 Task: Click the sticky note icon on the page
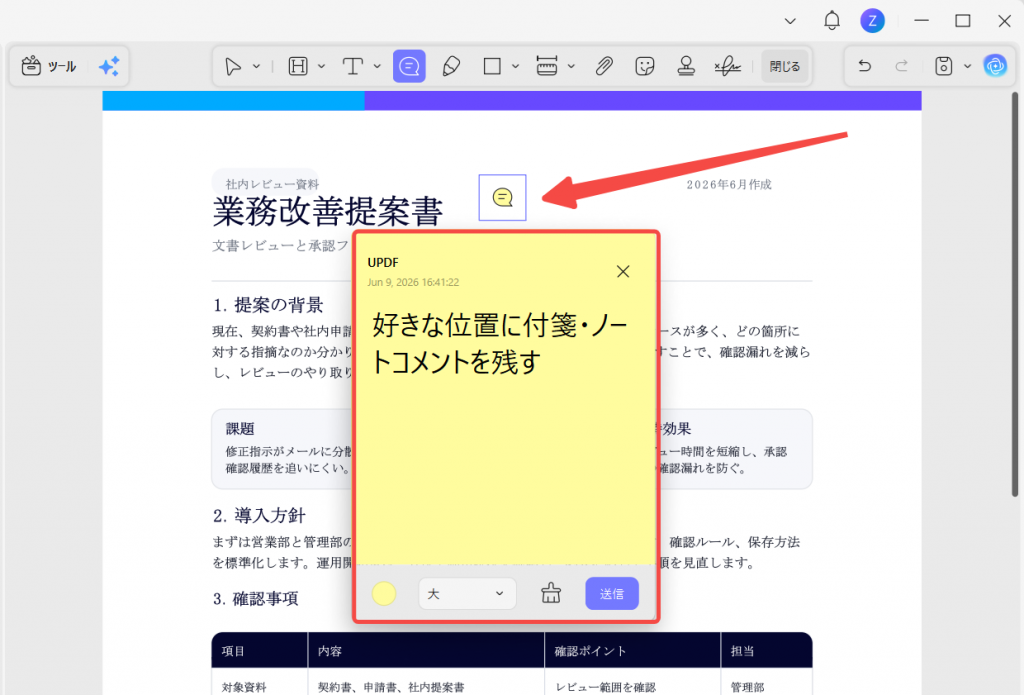tap(502, 197)
